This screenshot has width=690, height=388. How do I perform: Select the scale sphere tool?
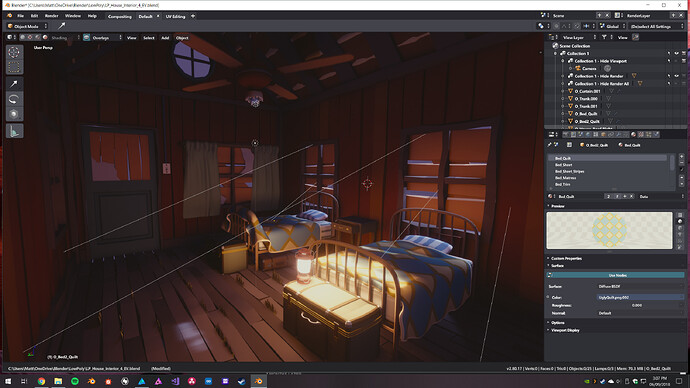coord(14,114)
